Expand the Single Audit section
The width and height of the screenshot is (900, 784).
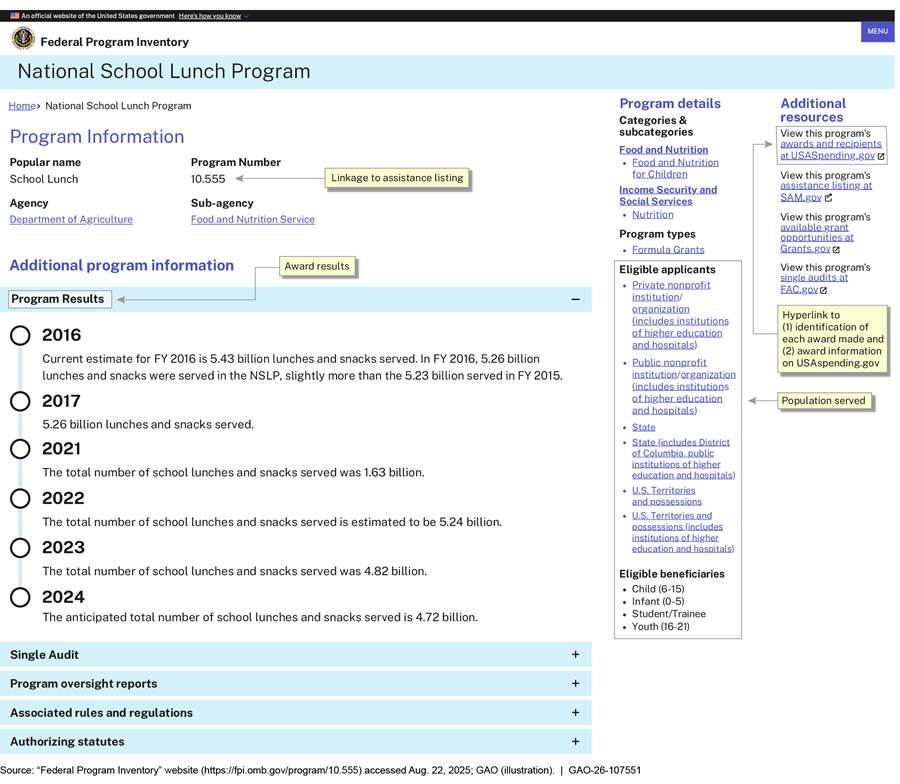click(x=575, y=655)
